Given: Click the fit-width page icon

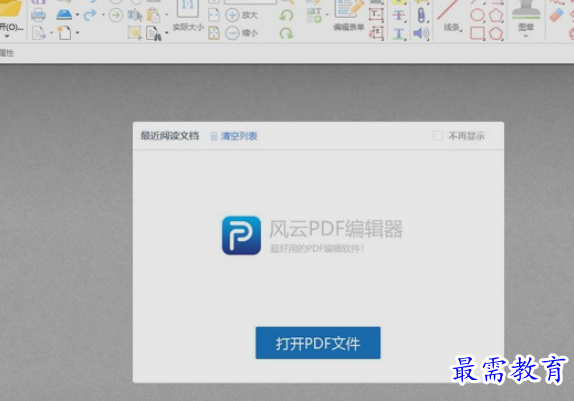Looking at the screenshot, I should tap(214, 15).
